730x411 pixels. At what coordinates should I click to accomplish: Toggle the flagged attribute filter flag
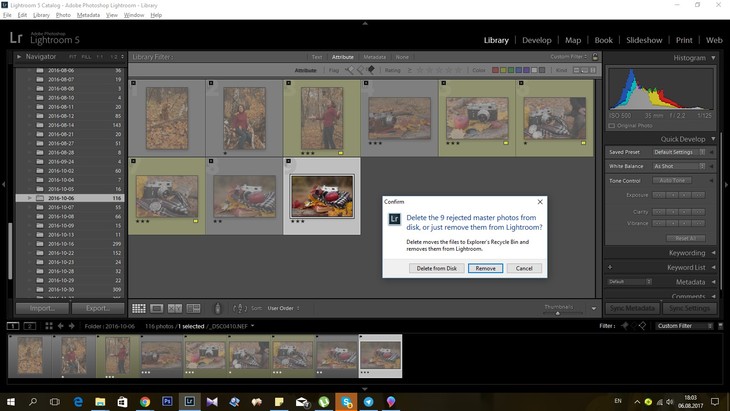pyautogui.click(x=349, y=70)
